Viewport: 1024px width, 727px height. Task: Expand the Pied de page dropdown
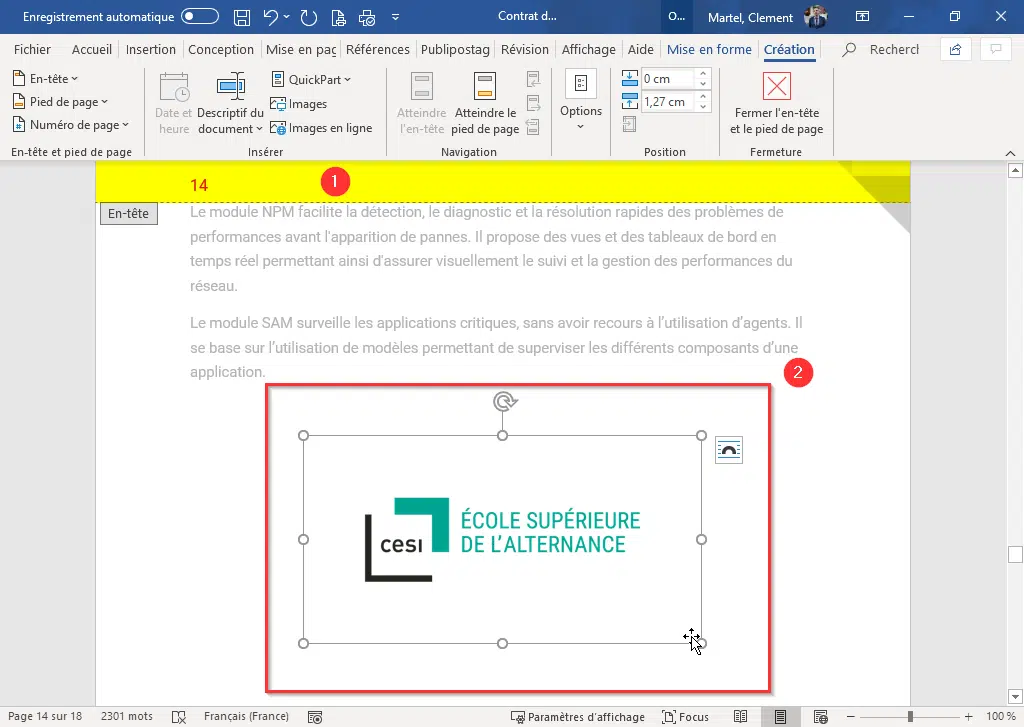60,102
